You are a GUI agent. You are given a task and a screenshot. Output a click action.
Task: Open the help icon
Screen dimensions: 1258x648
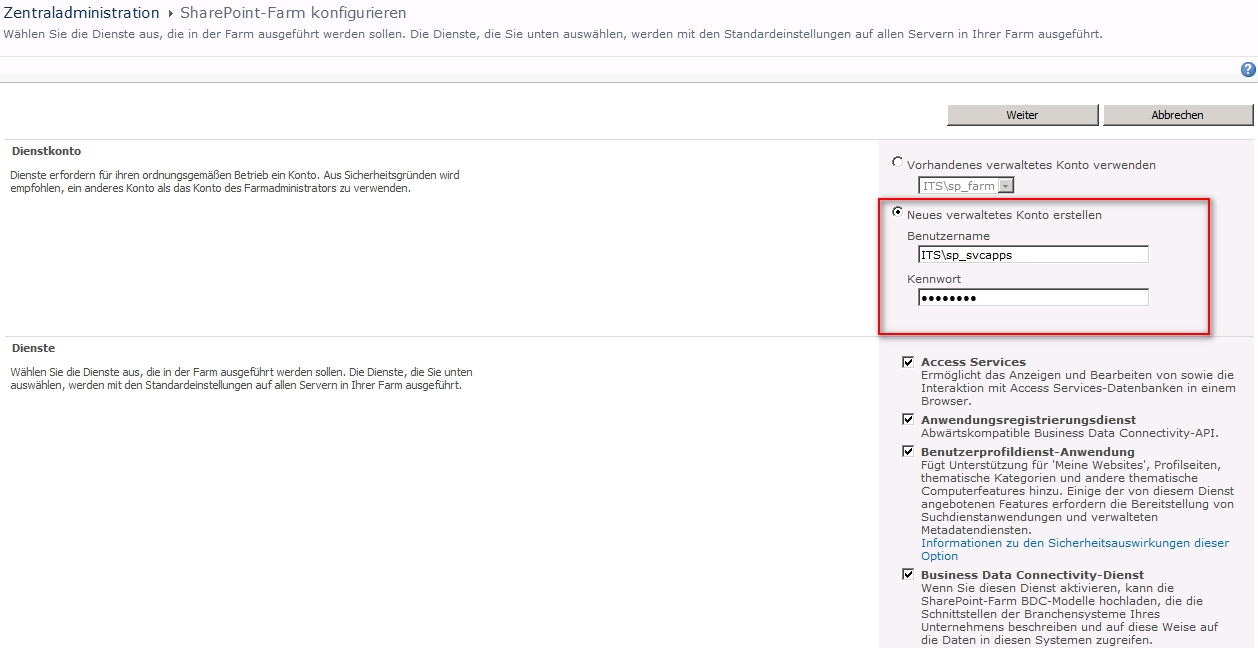coord(1248,69)
